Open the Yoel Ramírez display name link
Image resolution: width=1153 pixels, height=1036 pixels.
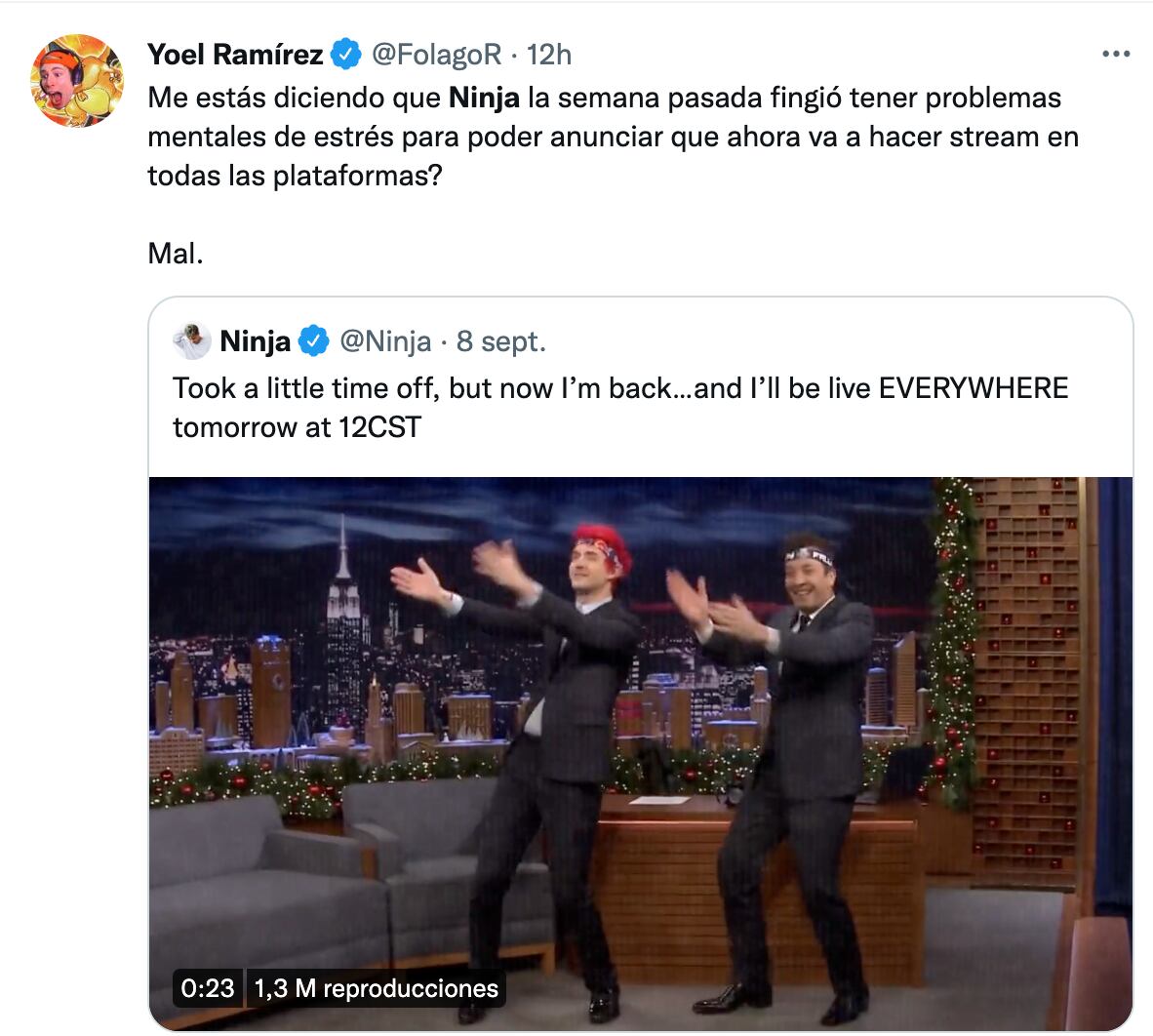click(x=235, y=56)
